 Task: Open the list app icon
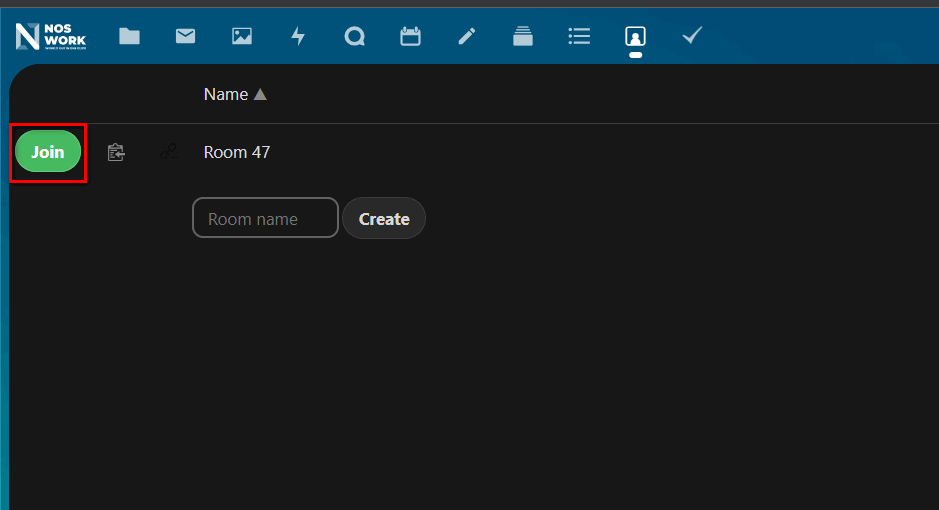579,37
